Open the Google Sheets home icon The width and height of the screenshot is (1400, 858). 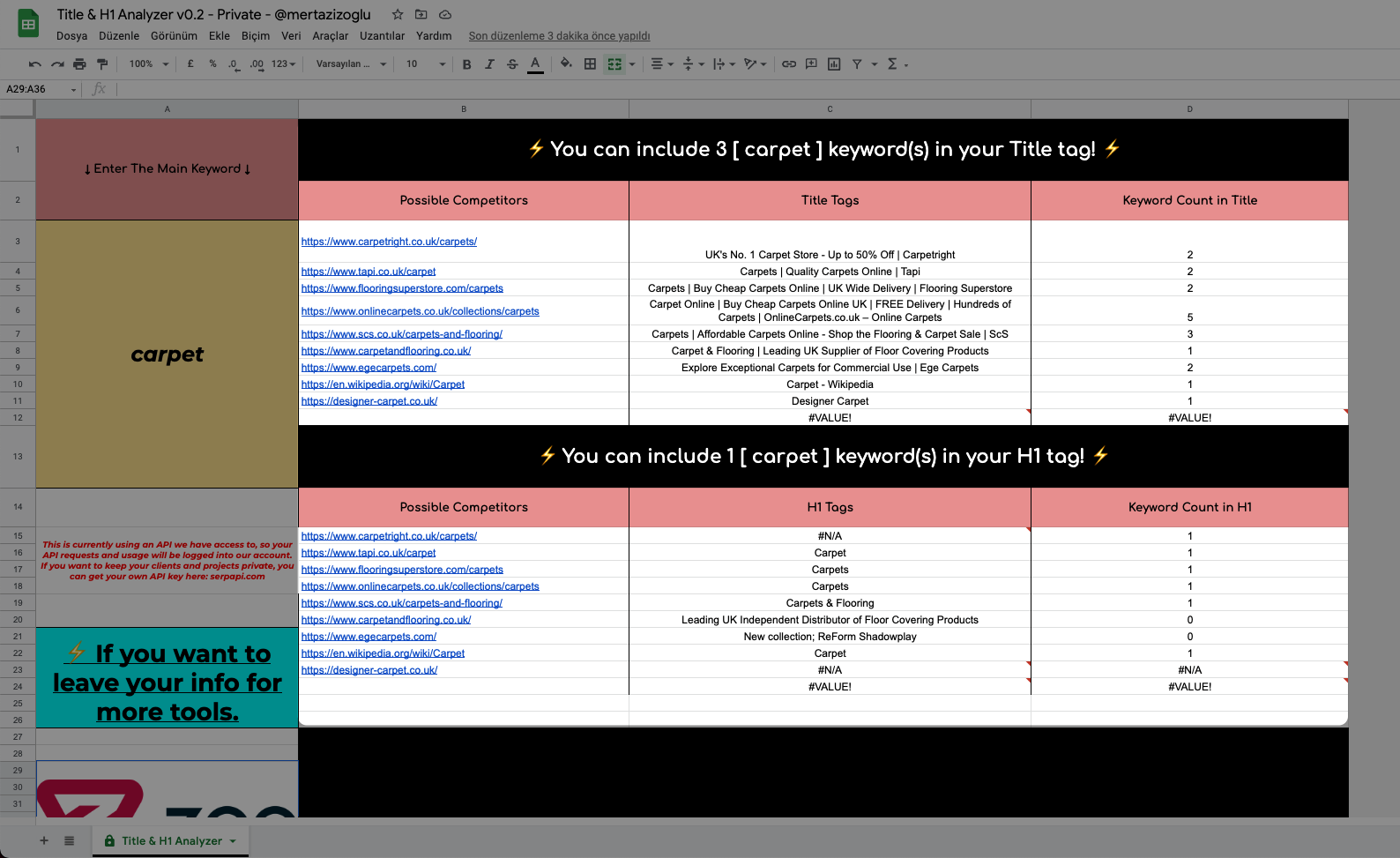[x=28, y=24]
